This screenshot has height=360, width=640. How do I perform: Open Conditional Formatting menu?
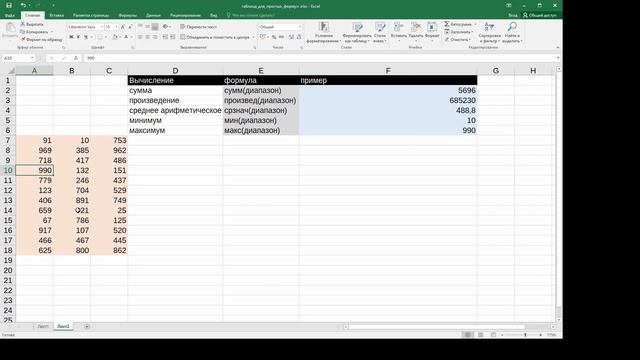pos(324,32)
